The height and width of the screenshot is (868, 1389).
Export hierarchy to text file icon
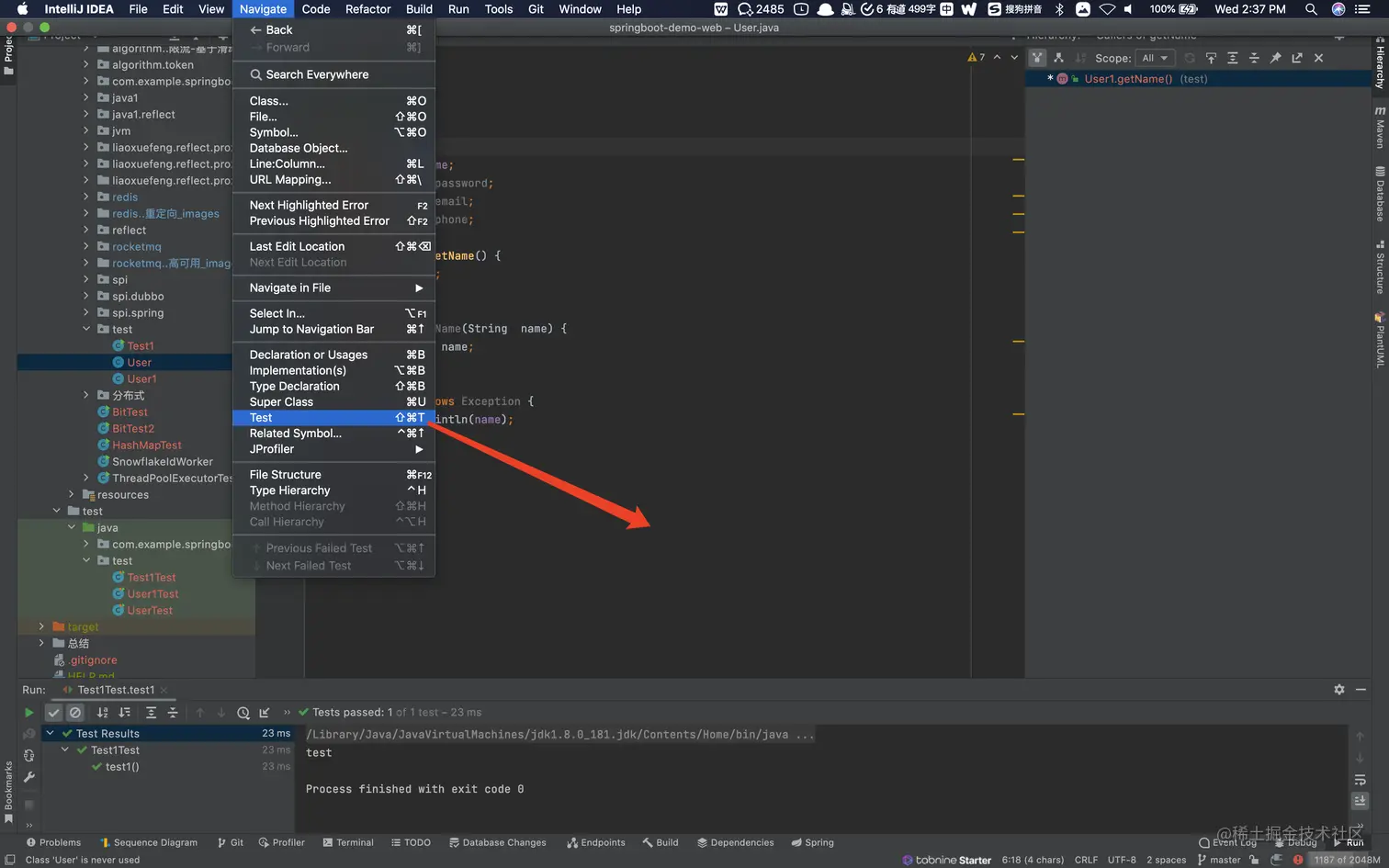click(1297, 58)
